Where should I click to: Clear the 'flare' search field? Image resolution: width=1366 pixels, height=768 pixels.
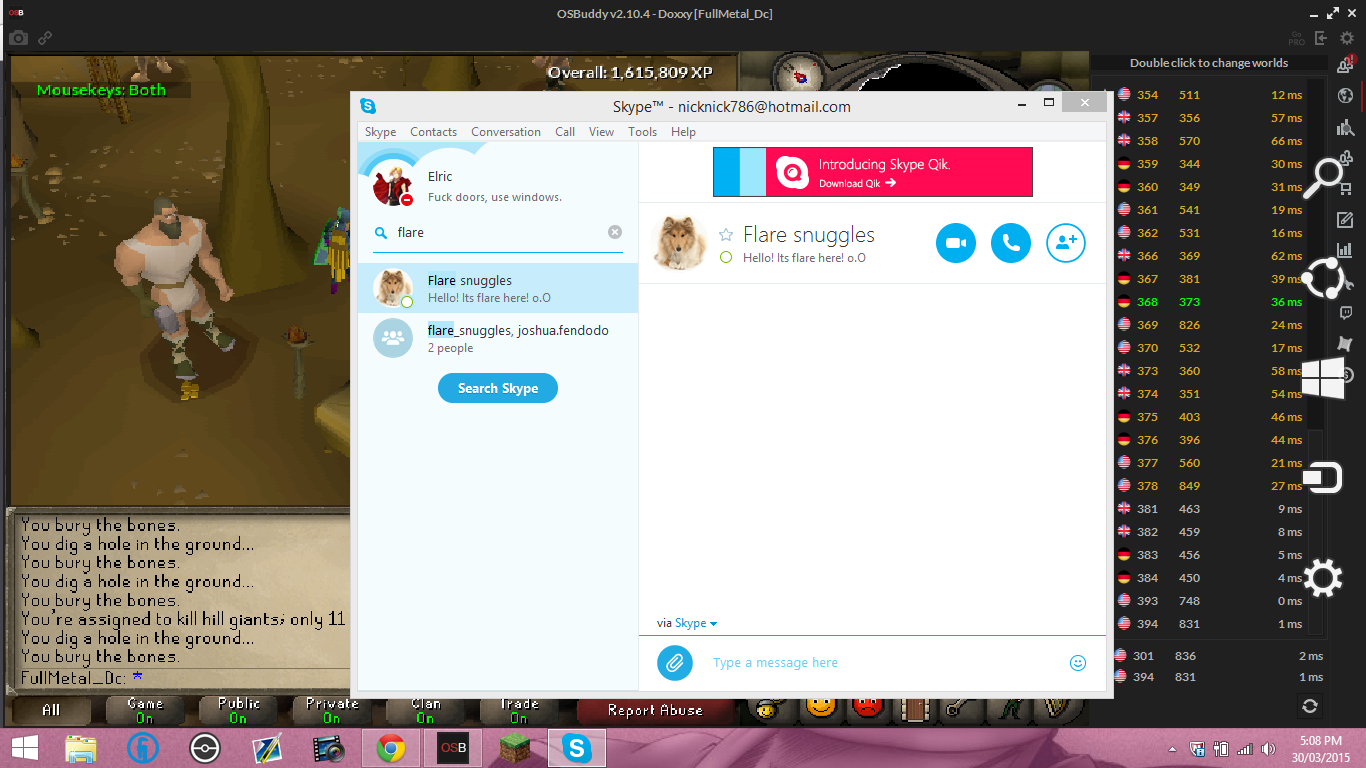(615, 232)
